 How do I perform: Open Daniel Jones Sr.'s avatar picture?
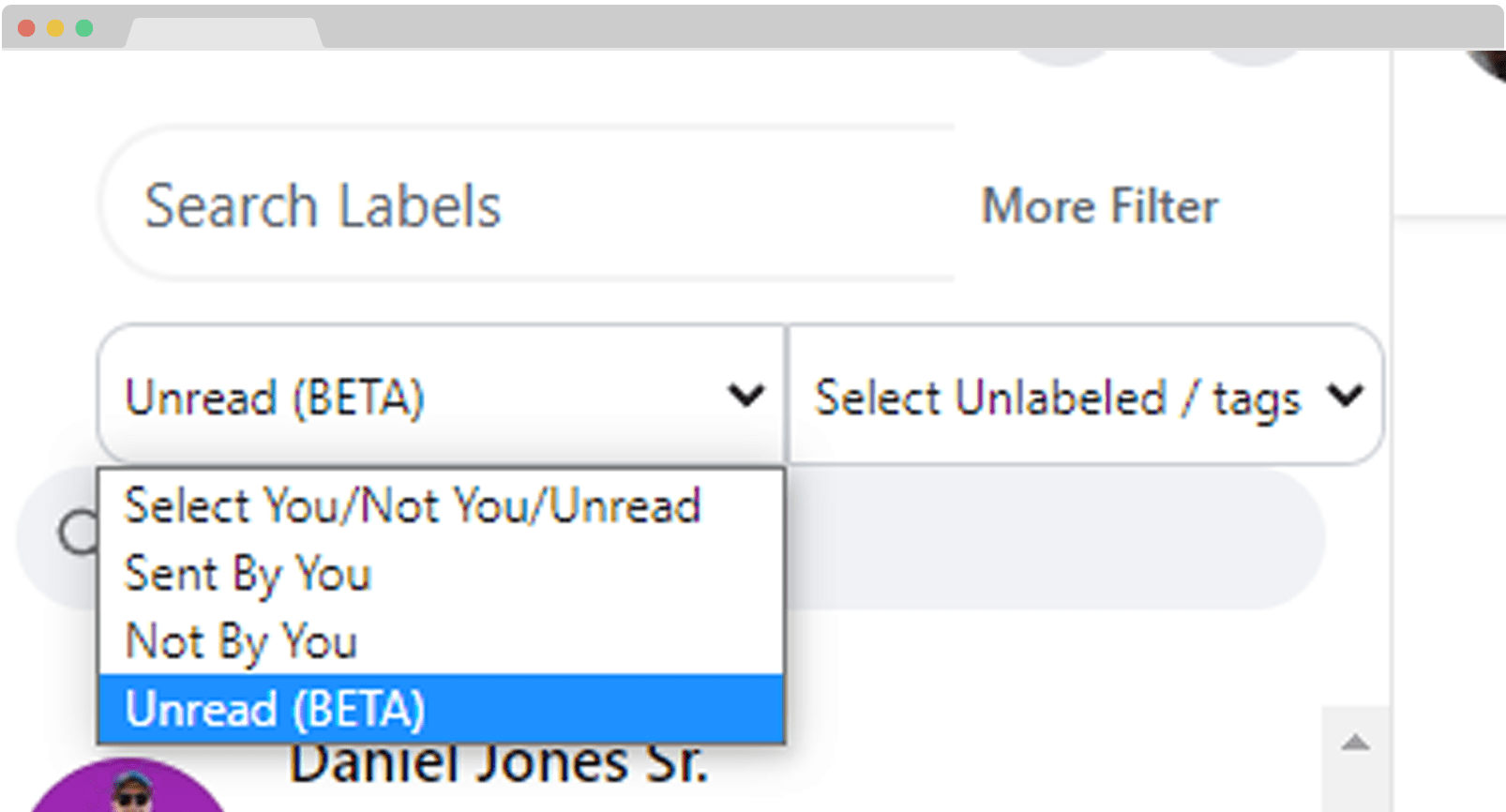[129, 789]
